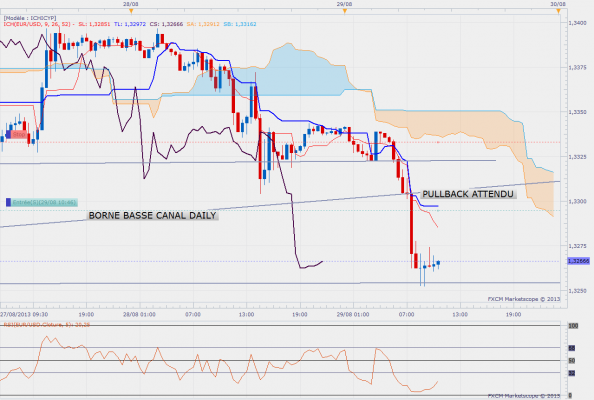
Task: Select the SB: 1,33162 legend value
Action: tap(239, 24)
